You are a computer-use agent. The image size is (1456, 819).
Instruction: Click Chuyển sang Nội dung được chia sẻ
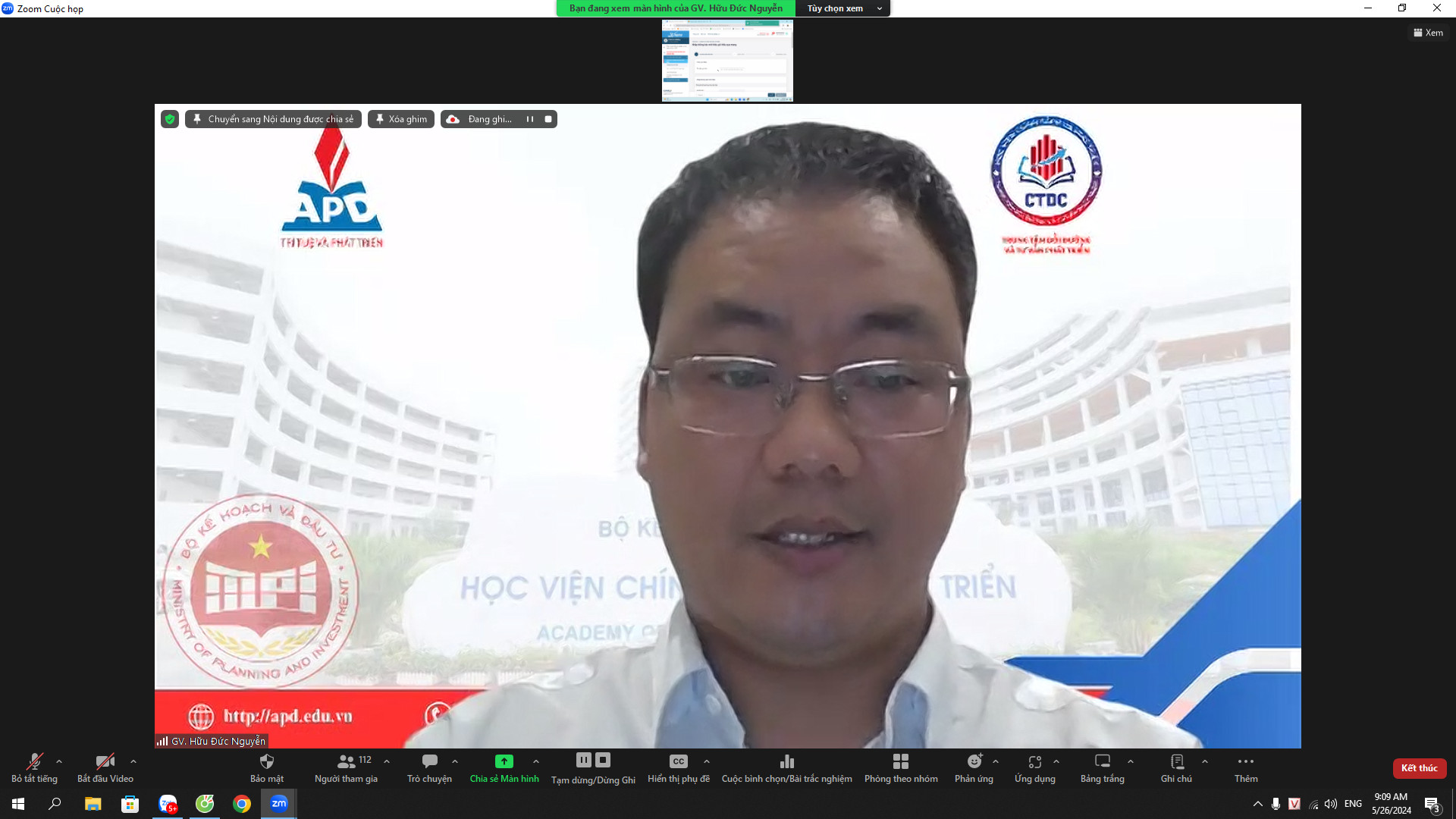[x=273, y=119]
